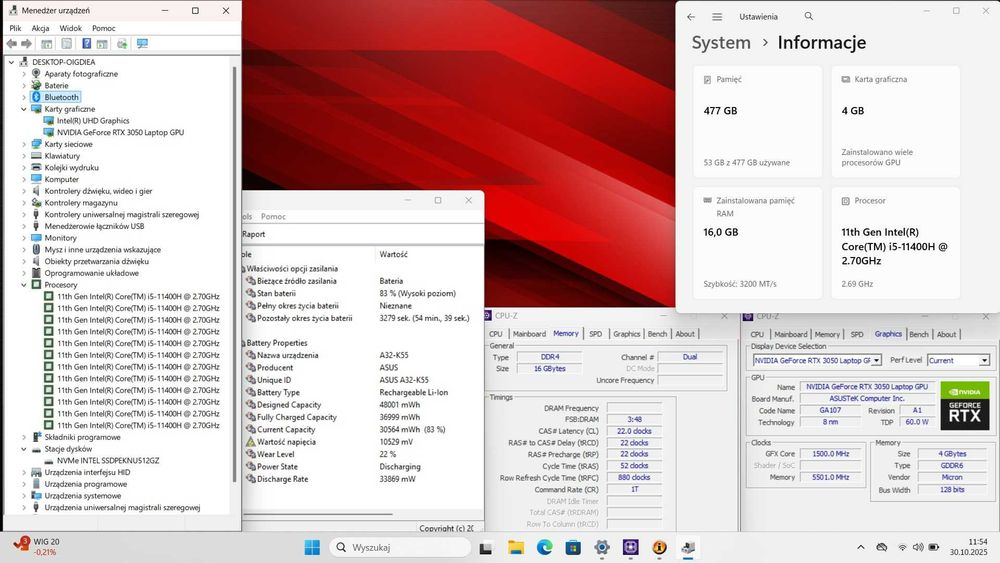The width and height of the screenshot is (1000, 563).
Task: Click the orange info app taskbar icon
Action: 659,547
